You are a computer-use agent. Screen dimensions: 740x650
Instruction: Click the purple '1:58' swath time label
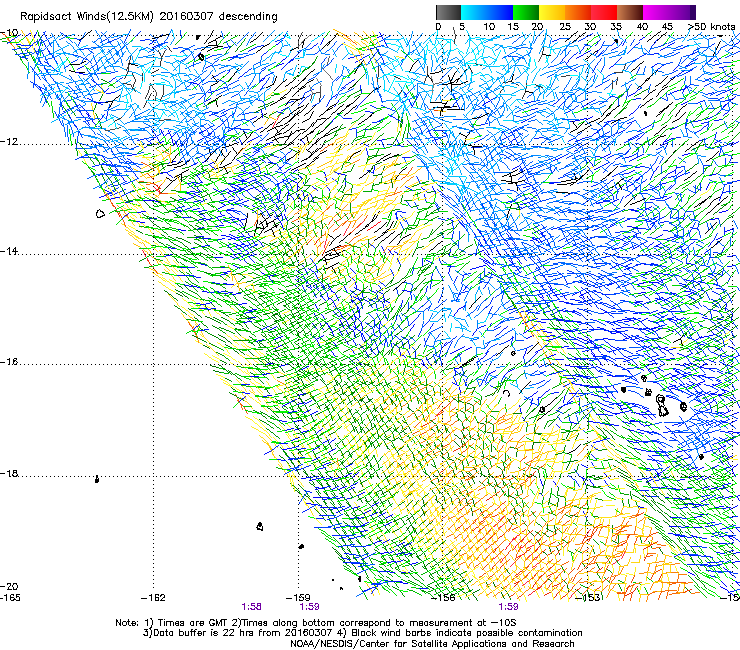coord(251,607)
